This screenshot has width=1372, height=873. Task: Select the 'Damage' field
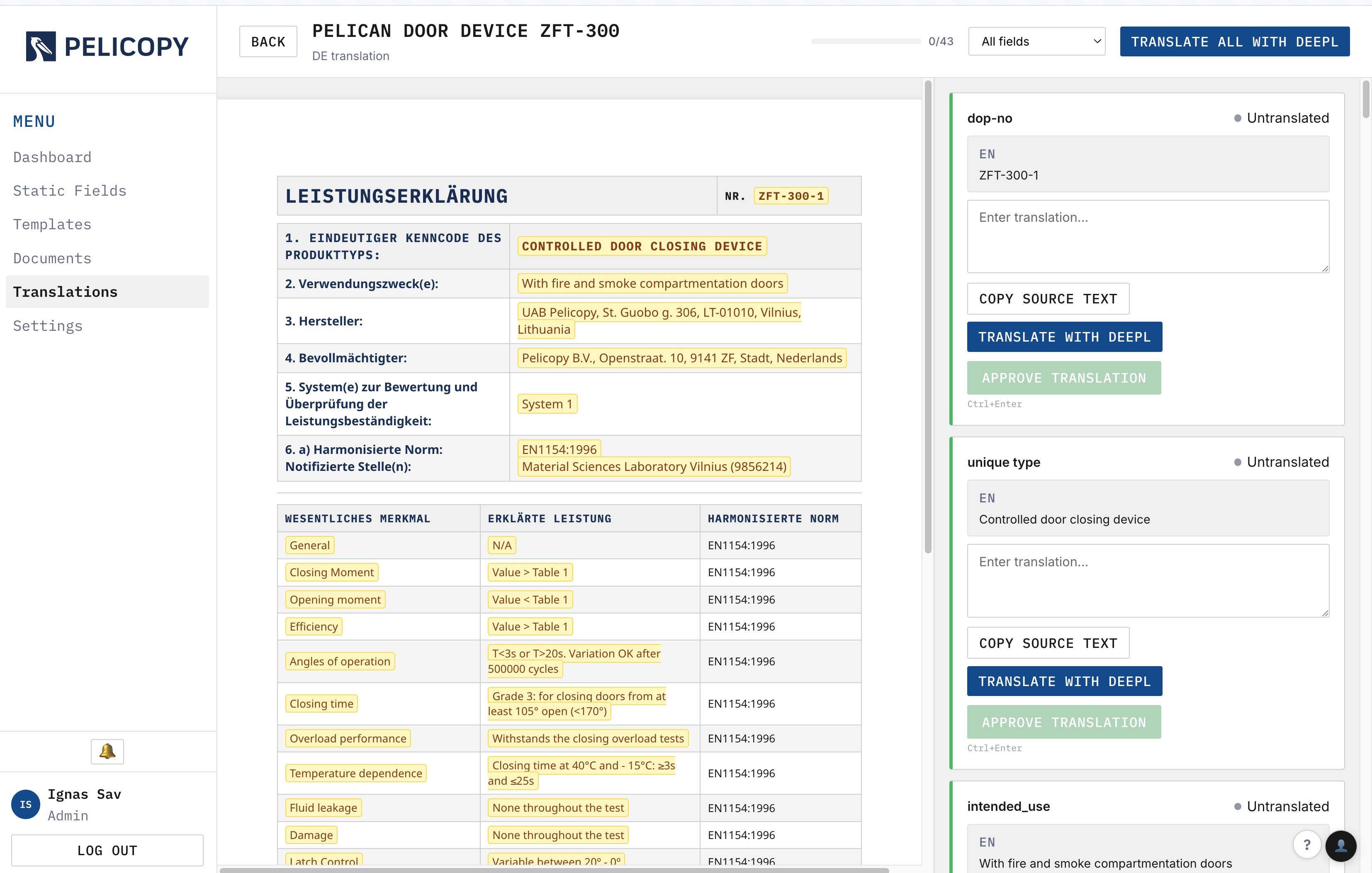[311, 835]
